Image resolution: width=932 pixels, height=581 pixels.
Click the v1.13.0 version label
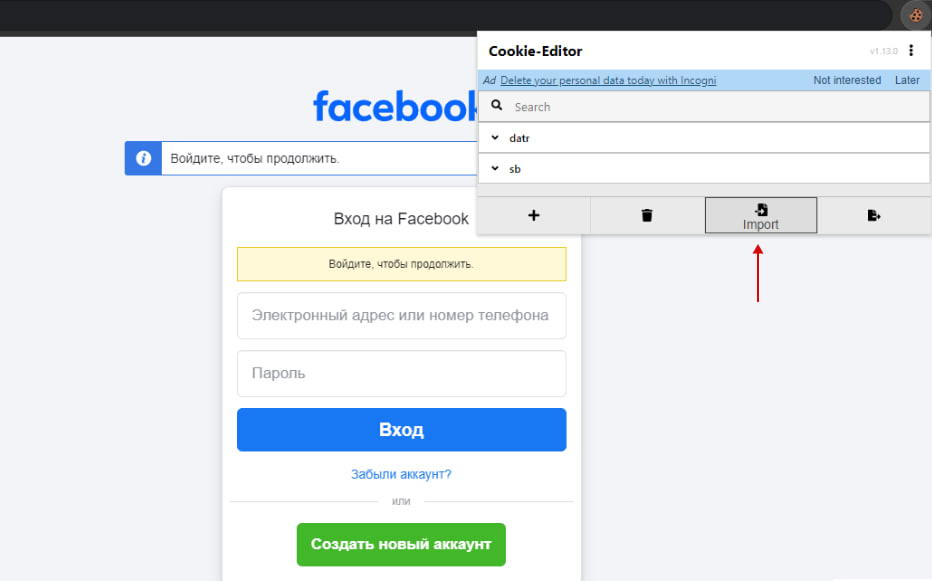pos(884,51)
